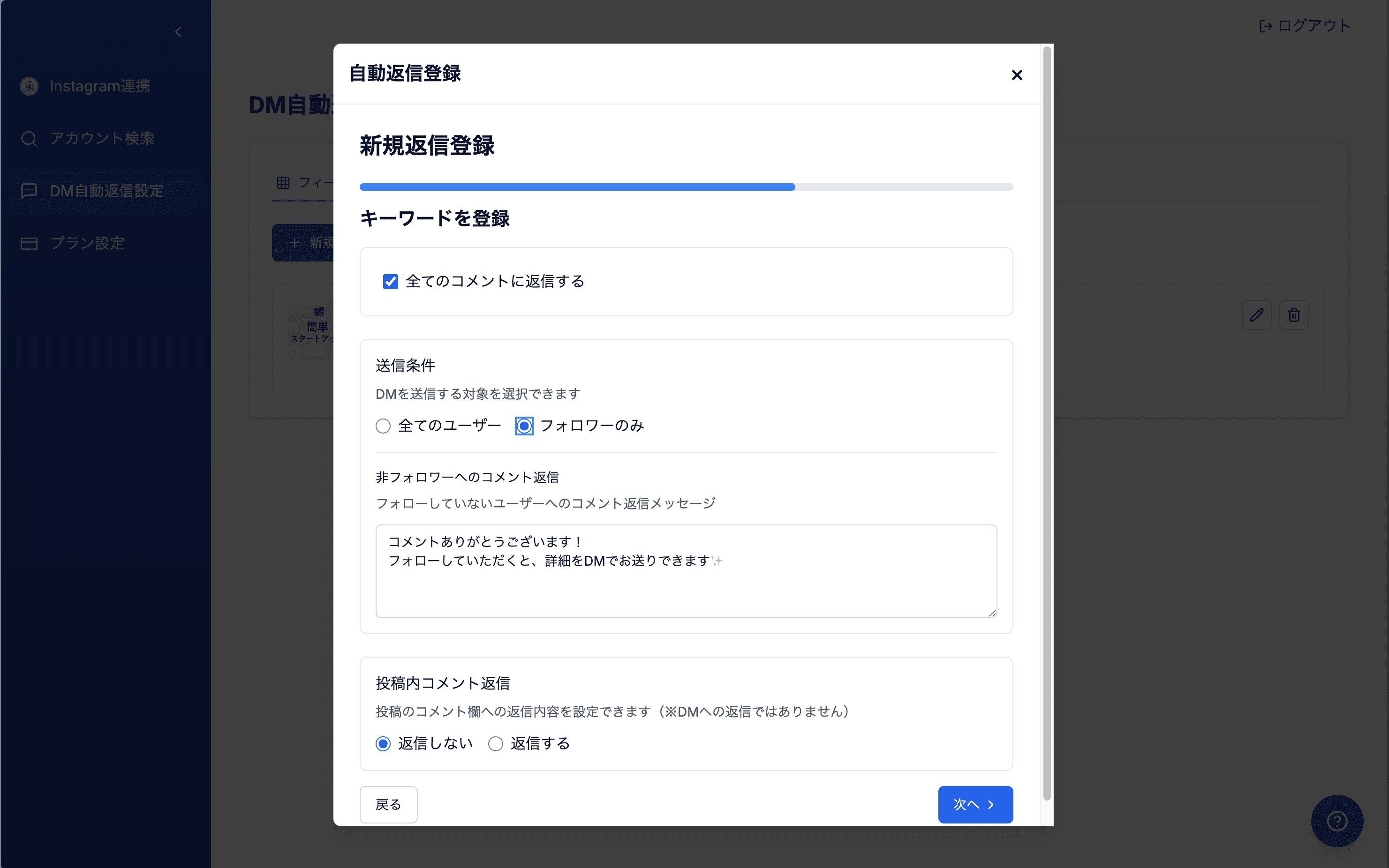The width and height of the screenshot is (1389, 868).
Task: Collapse the sidebar with the chevron
Action: tap(178, 32)
